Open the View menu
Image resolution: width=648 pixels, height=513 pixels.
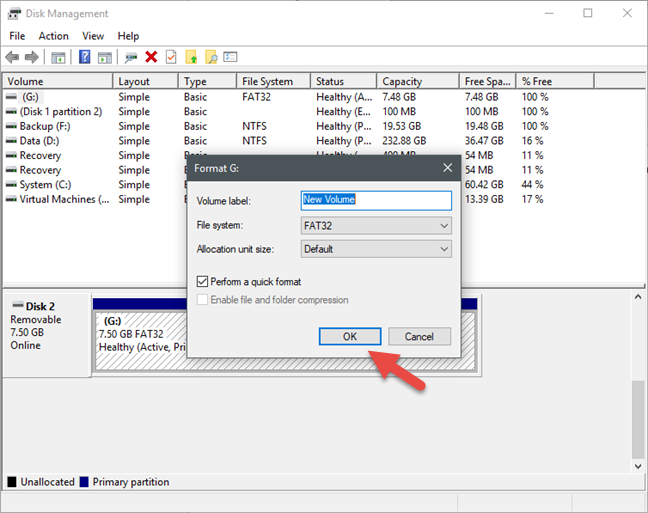click(93, 36)
